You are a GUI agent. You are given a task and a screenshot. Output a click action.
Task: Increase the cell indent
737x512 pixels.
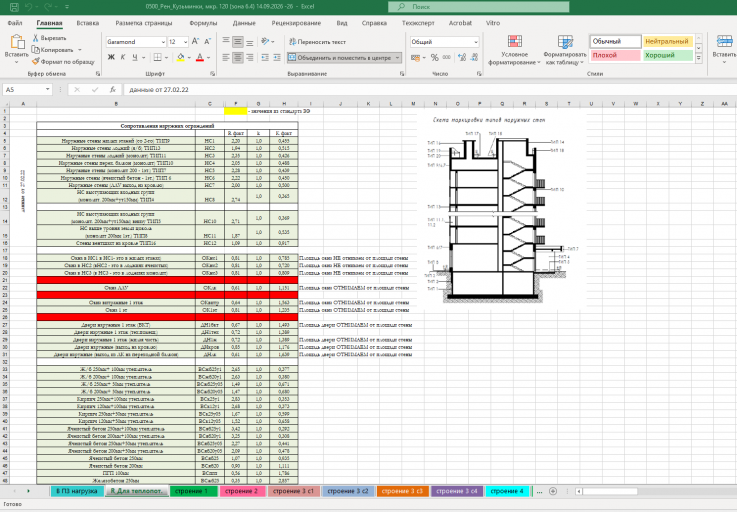pyautogui.click(x=277, y=57)
